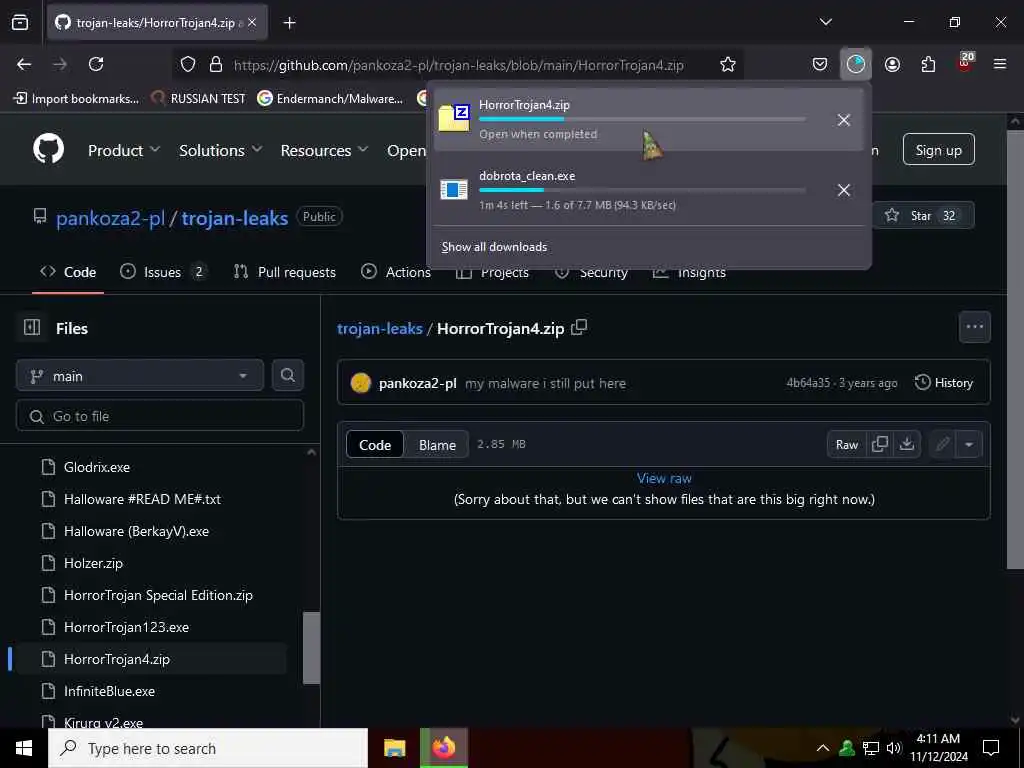Open the Extensions puzzle icon
This screenshot has width=1024, height=768.
928,64
